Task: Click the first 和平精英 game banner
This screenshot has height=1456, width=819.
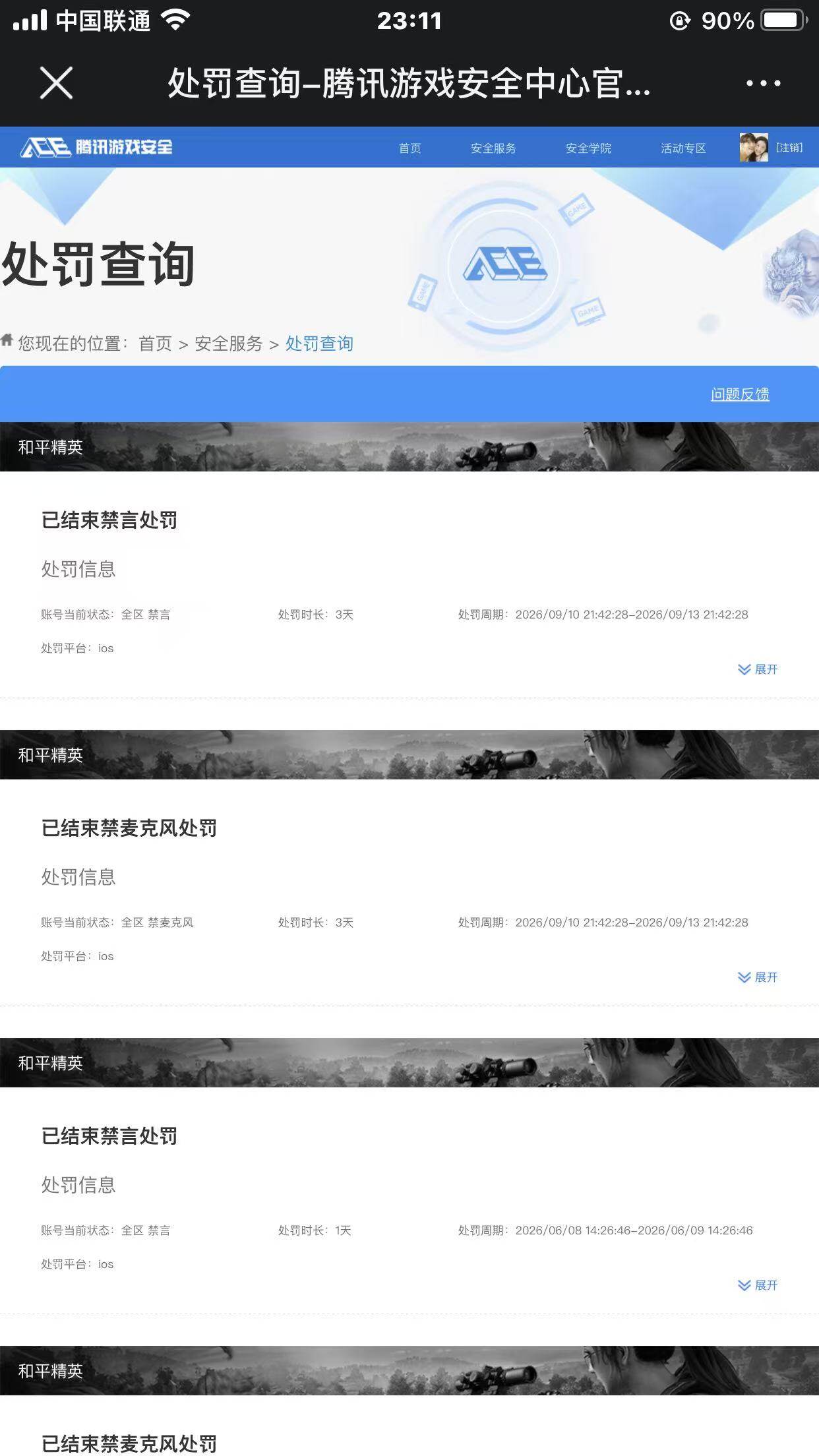Action: (x=409, y=446)
